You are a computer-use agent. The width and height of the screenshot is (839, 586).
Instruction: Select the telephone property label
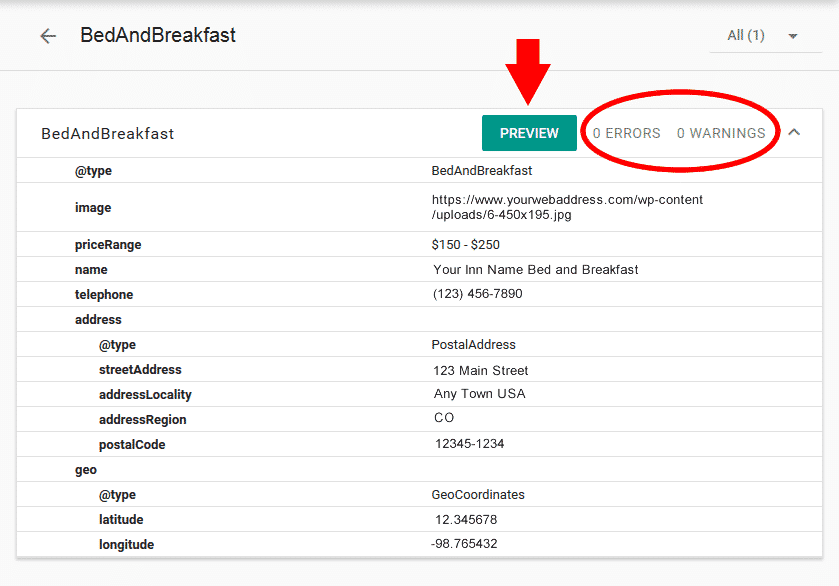point(104,295)
